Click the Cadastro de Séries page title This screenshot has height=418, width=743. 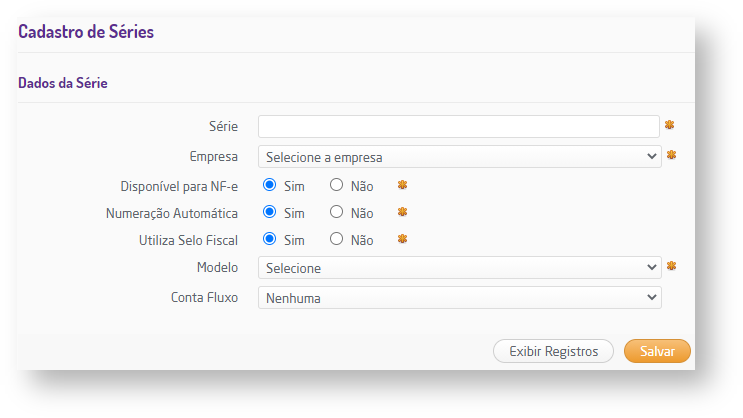tap(86, 32)
